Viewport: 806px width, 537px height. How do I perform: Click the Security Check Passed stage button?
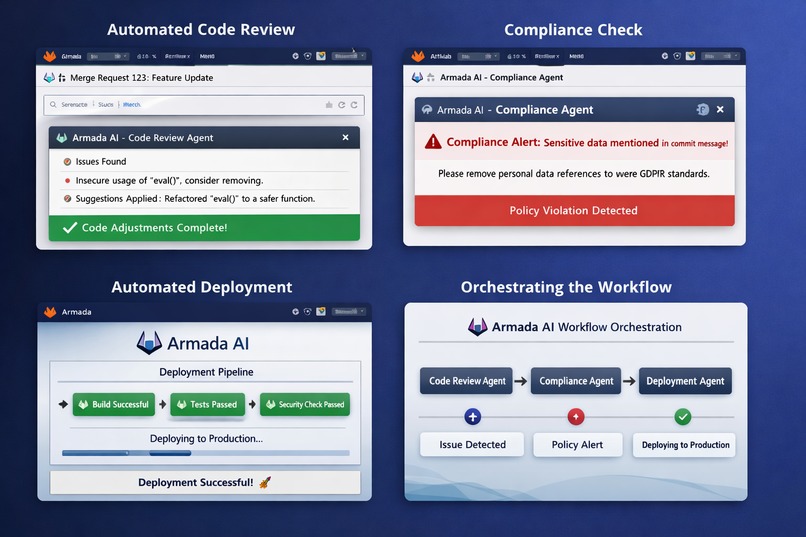point(305,404)
